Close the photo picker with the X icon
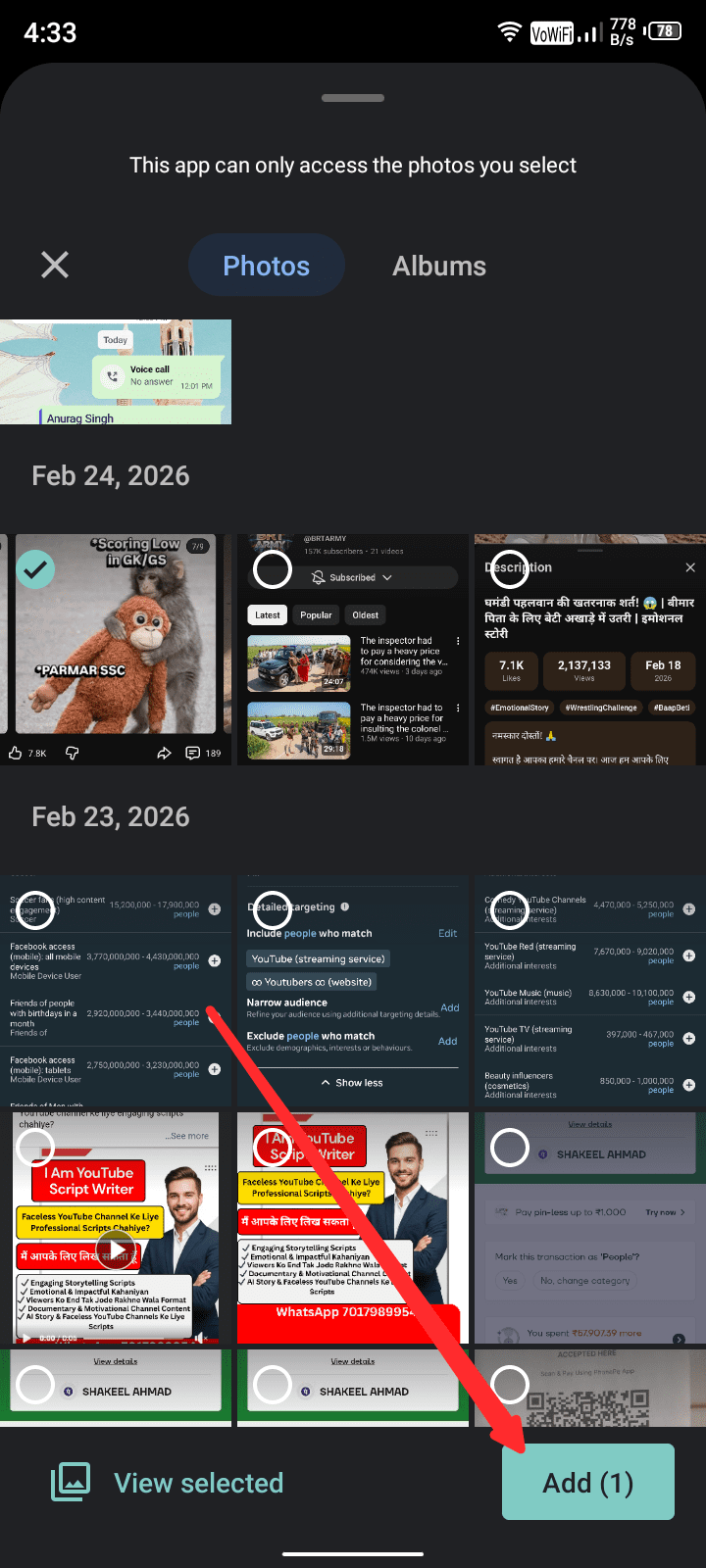This screenshot has width=706, height=1568. [x=55, y=265]
